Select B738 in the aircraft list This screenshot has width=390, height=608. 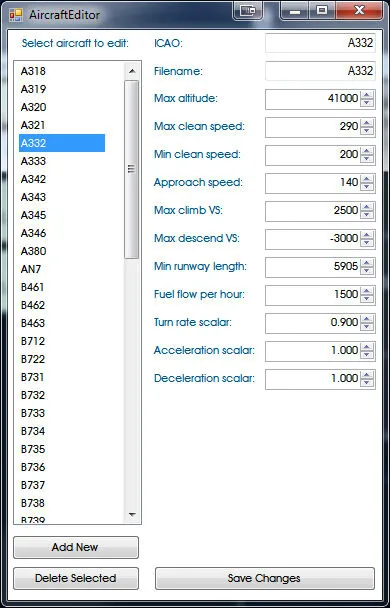pyautogui.click(x=62, y=503)
